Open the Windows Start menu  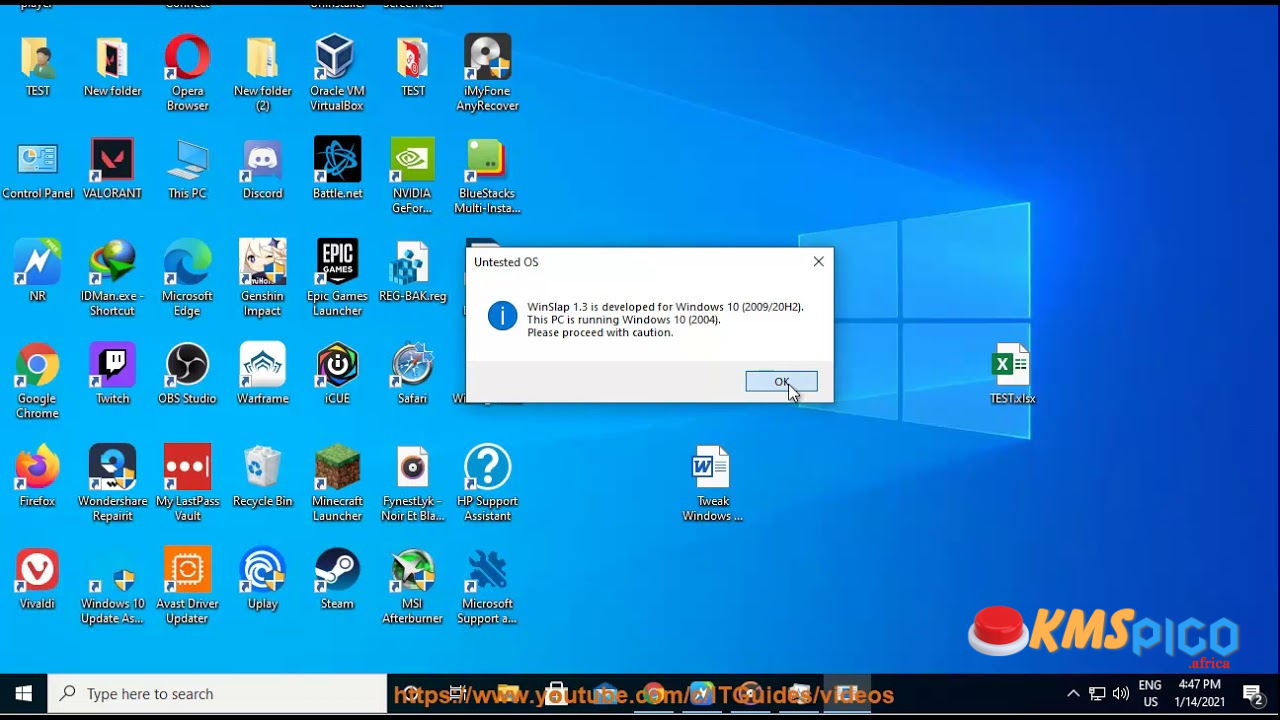24,694
